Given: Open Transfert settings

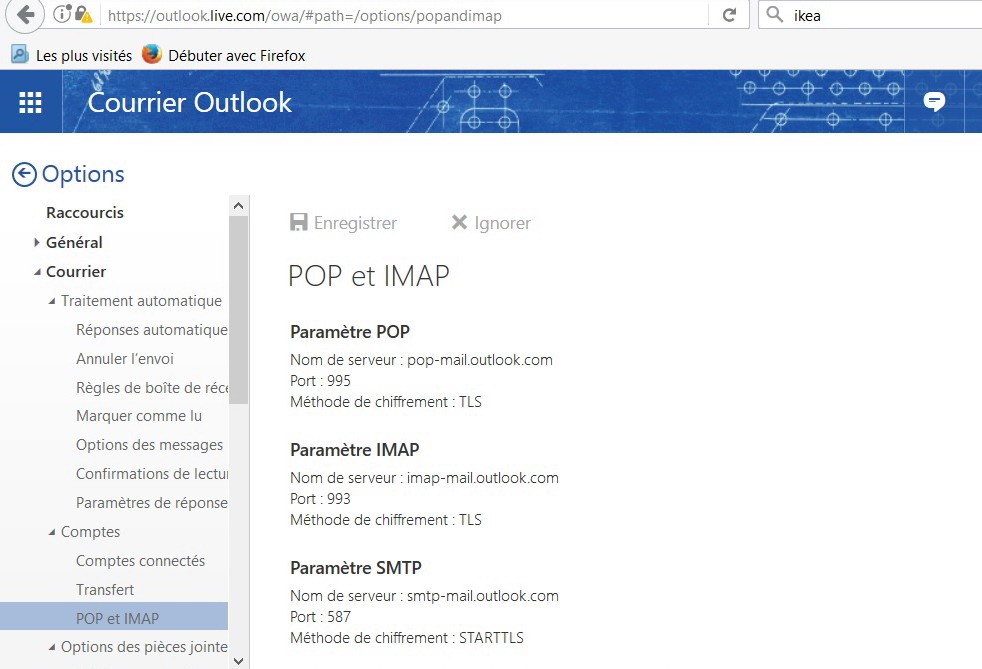Looking at the screenshot, I should coord(105,589).
